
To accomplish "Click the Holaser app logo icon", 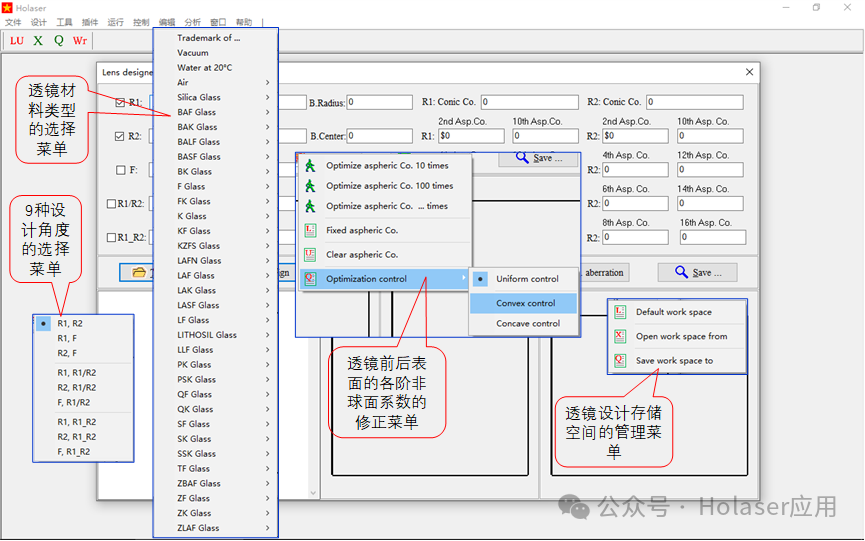I will click(7, 8).
